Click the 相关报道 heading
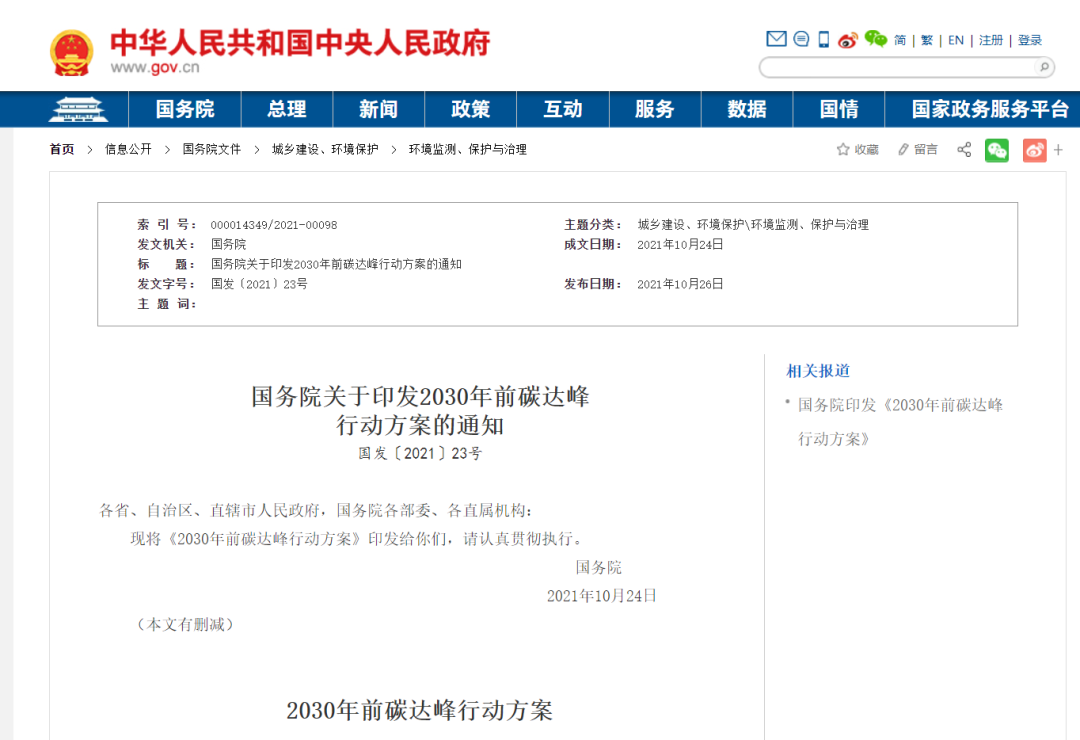This screenshot has height=740, width=1080. 818,371
